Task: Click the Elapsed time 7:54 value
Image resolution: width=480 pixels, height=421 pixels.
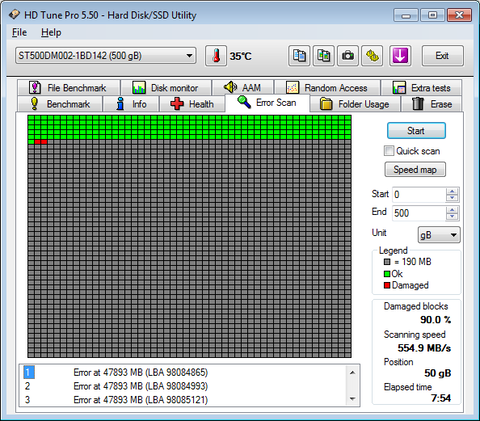Action: pyautogui.click(x=441, y=398)
